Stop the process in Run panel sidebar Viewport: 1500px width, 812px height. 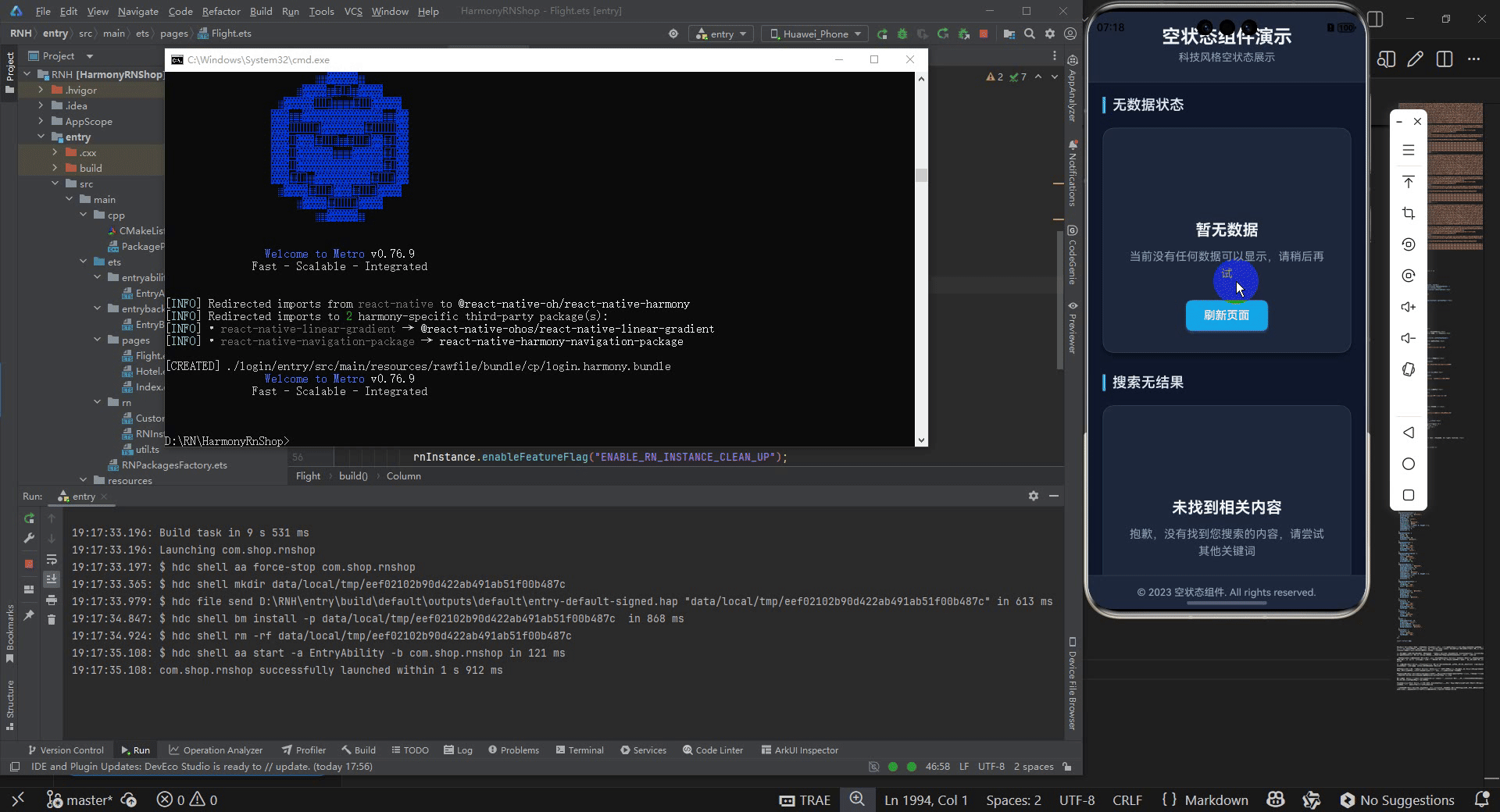coord(29,563)
